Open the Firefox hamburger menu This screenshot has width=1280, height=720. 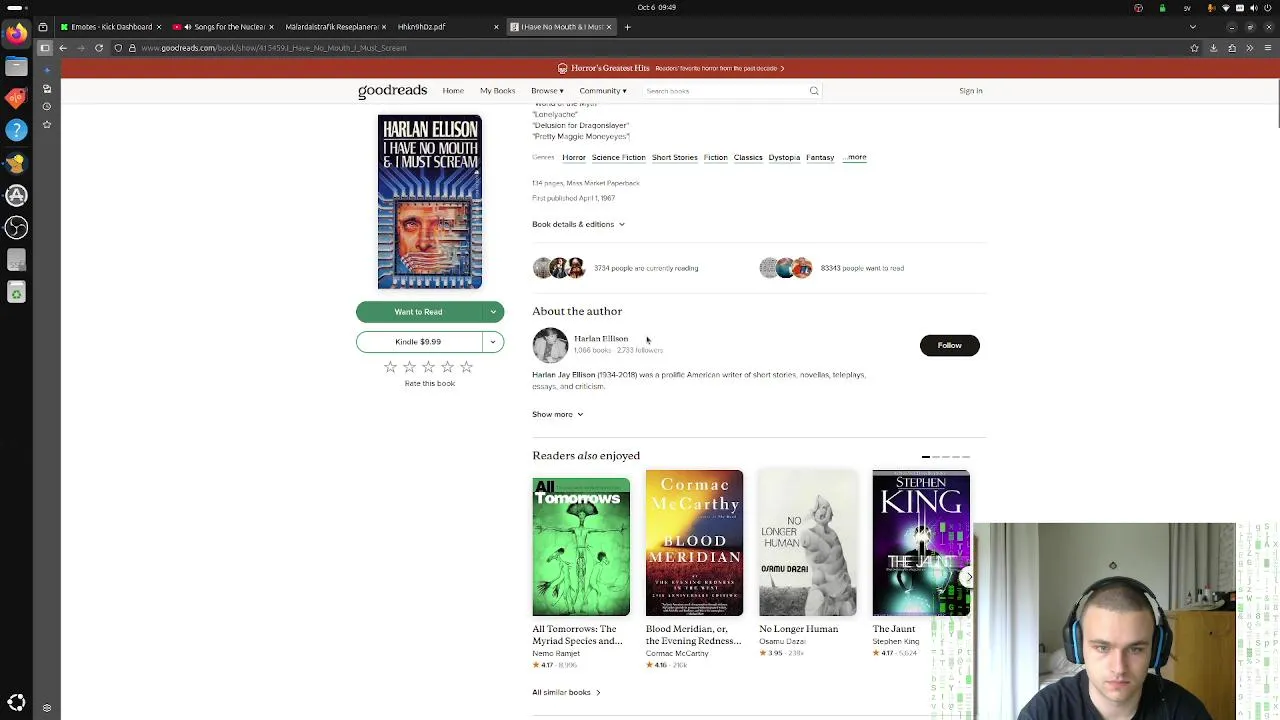[1268, 48]
